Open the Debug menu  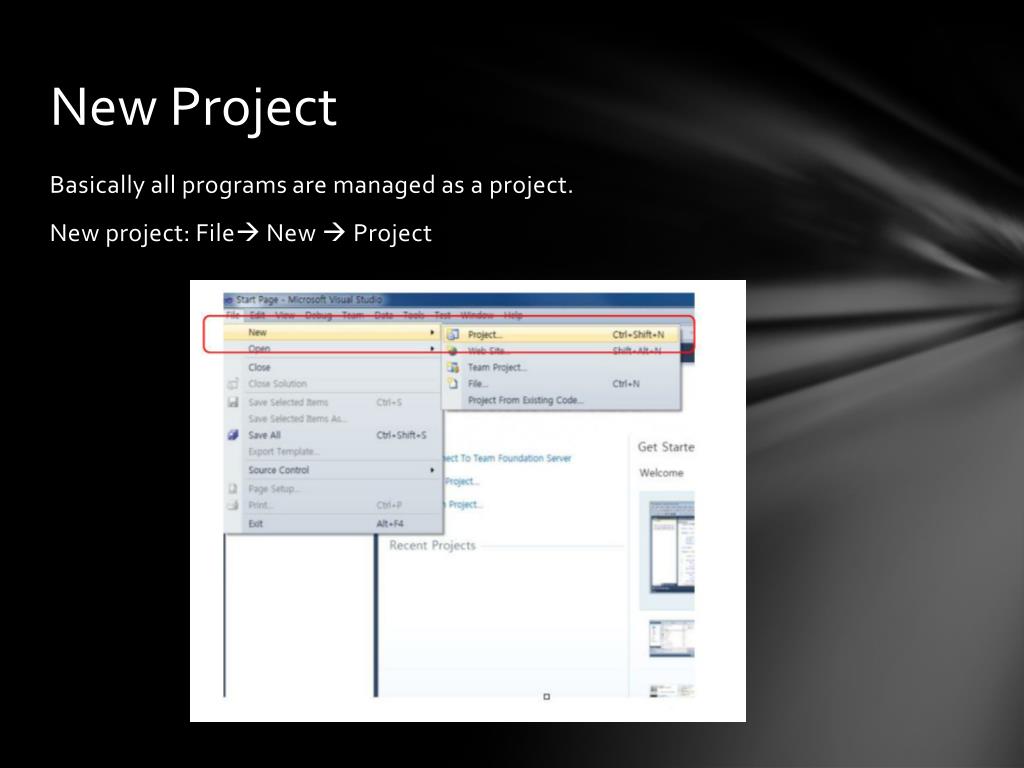[x=319, y=315]
